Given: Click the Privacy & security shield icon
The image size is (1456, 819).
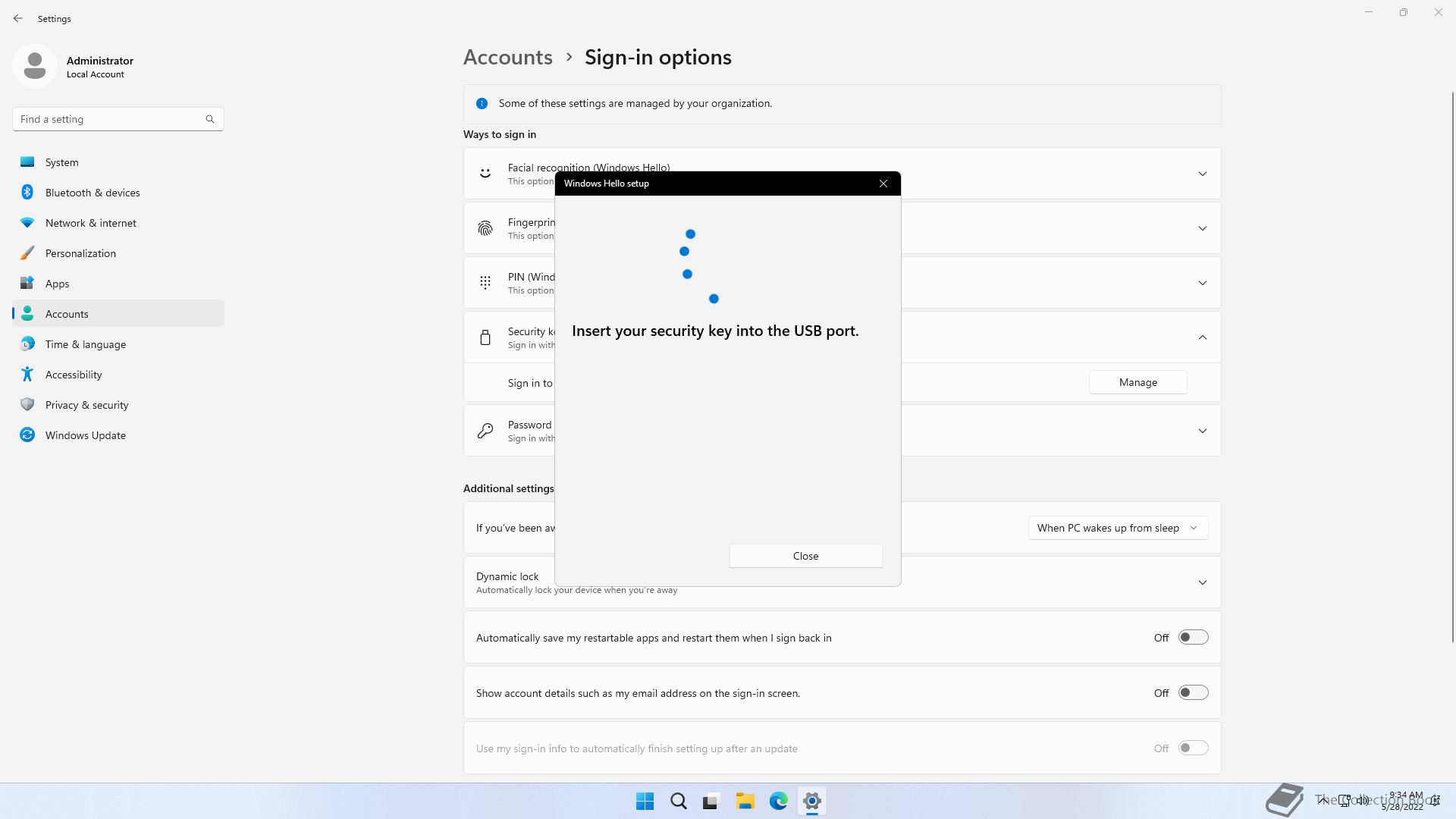Looking at the screenshot, I should click(x=27, y=405).
